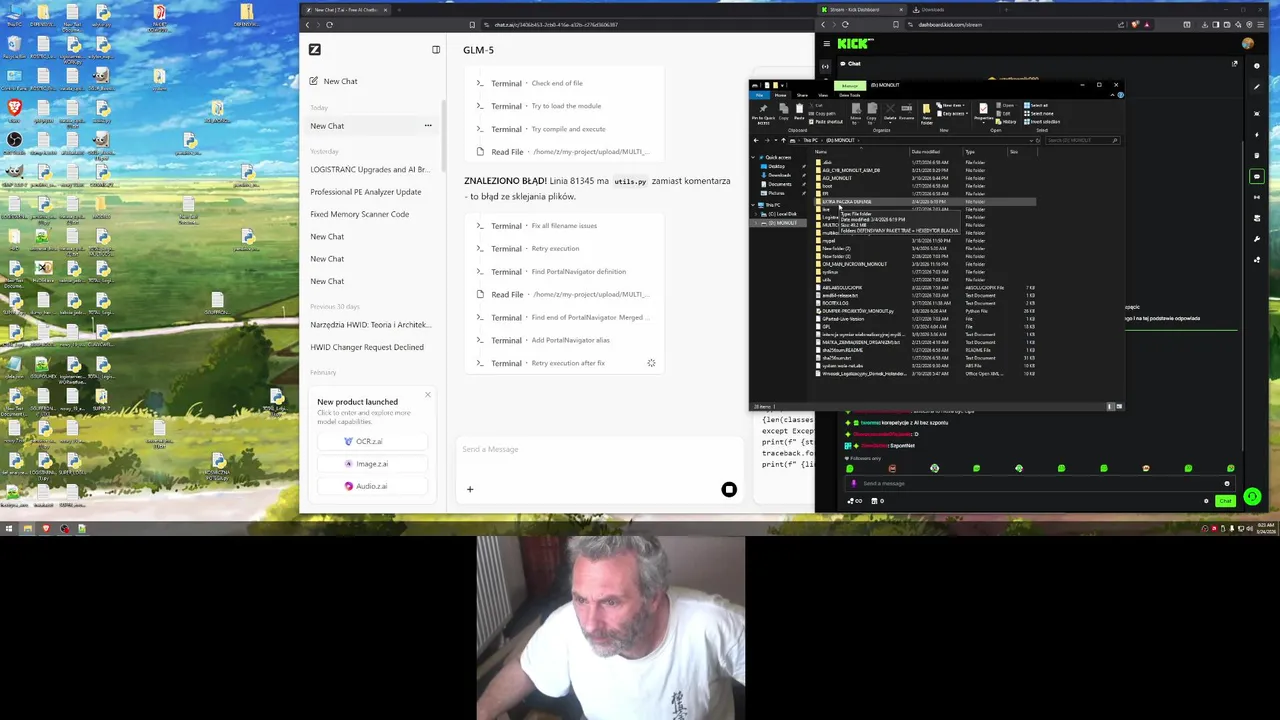Screen dimensions: 1280x720
Task: Expand Terminal step Try compile and execute
Action: coord(540,129)
